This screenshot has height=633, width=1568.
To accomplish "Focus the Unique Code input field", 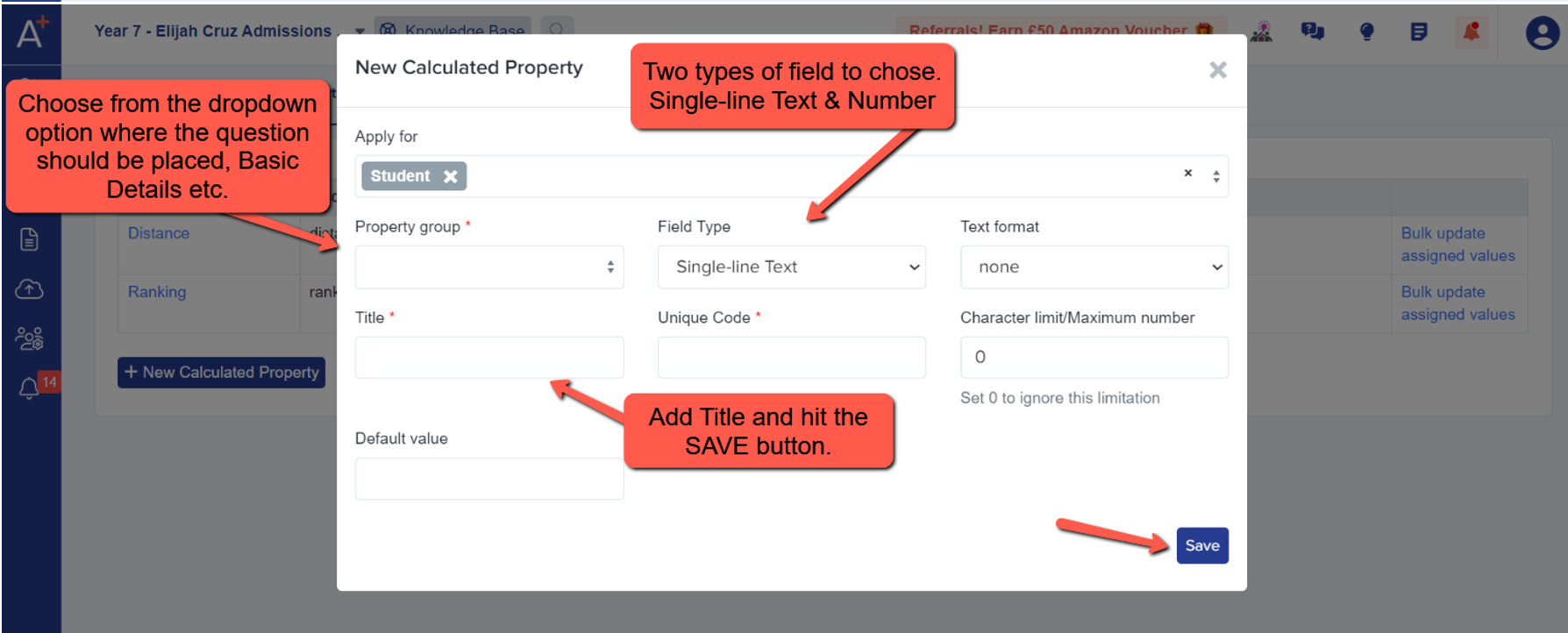I will click(x=791, y=358).
